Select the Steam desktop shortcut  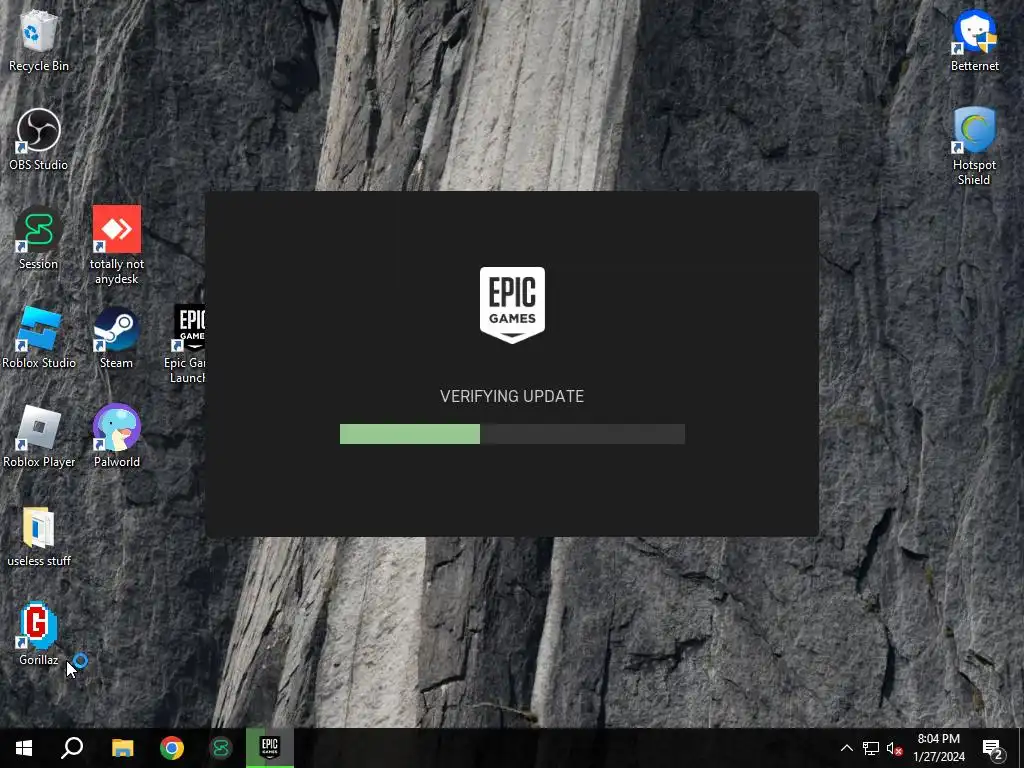point(116,337)
